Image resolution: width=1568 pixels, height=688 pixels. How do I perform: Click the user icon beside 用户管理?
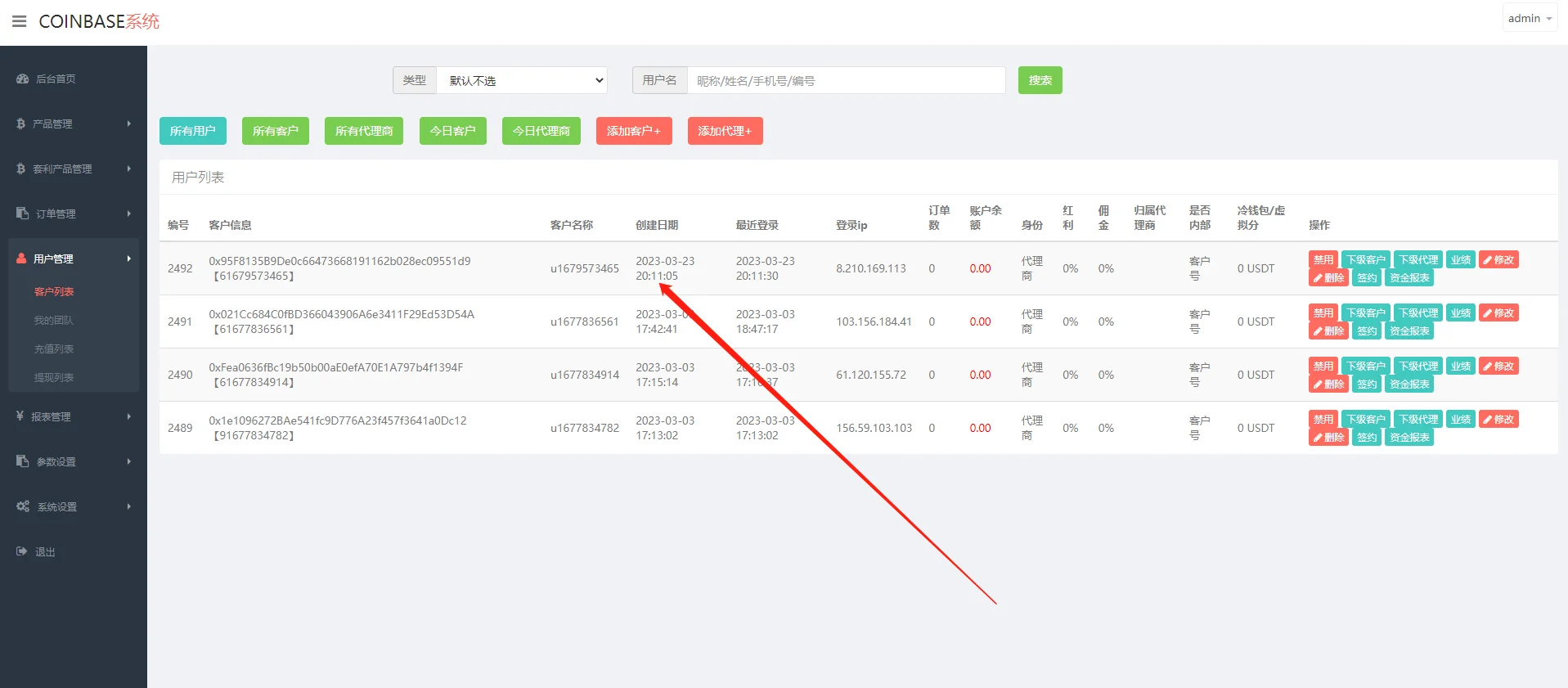point(22,259)
